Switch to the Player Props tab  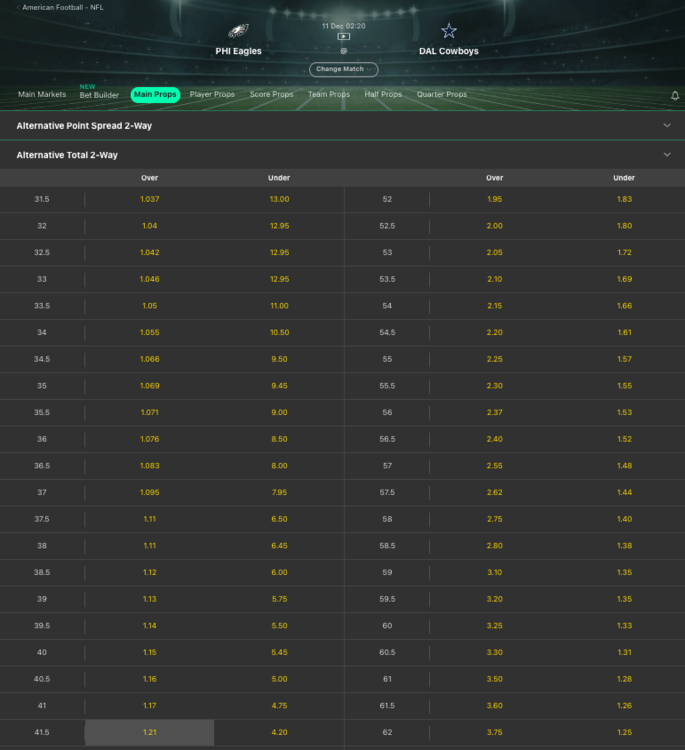(212, 95)
